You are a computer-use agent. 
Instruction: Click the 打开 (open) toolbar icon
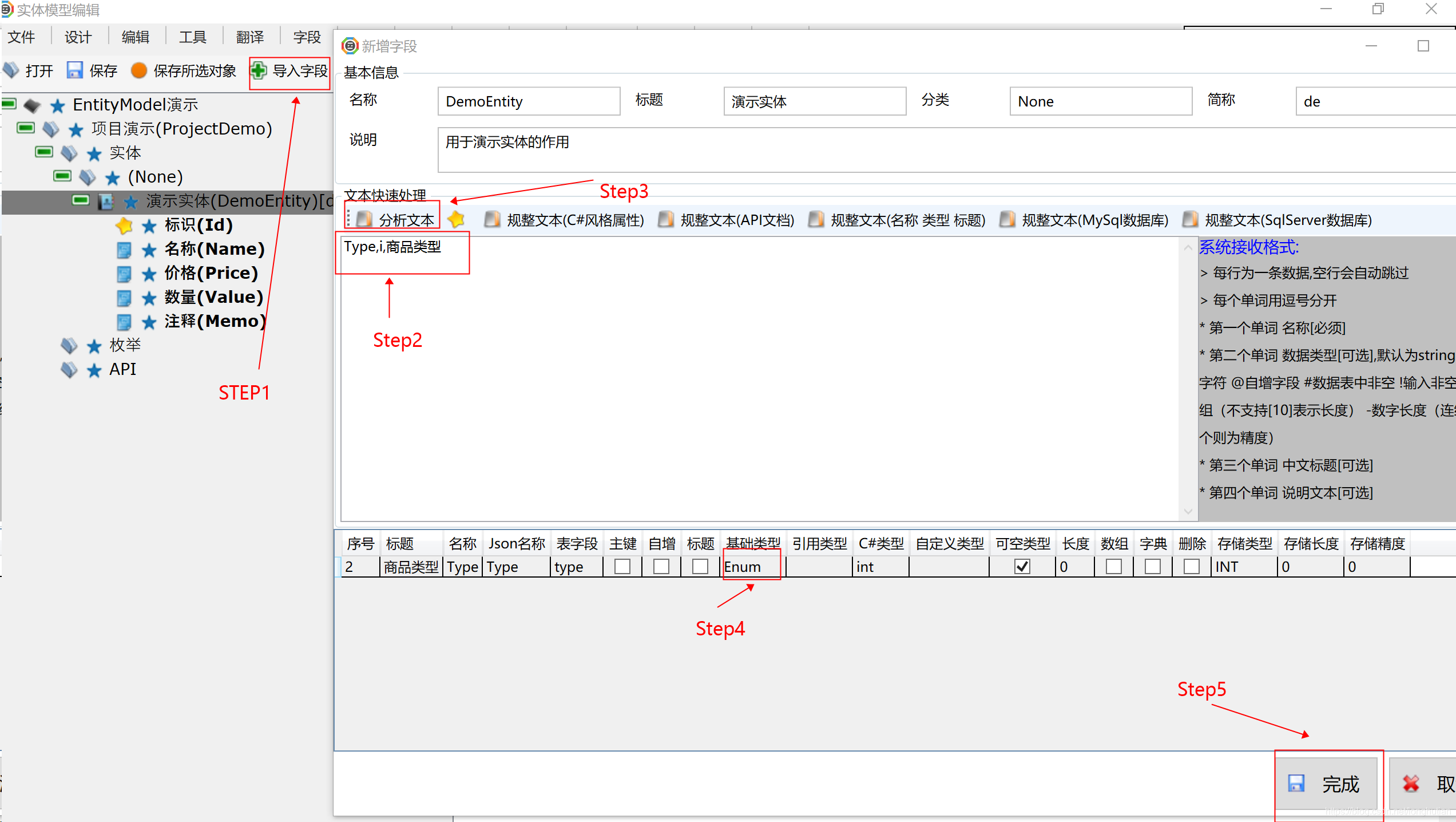11,70
